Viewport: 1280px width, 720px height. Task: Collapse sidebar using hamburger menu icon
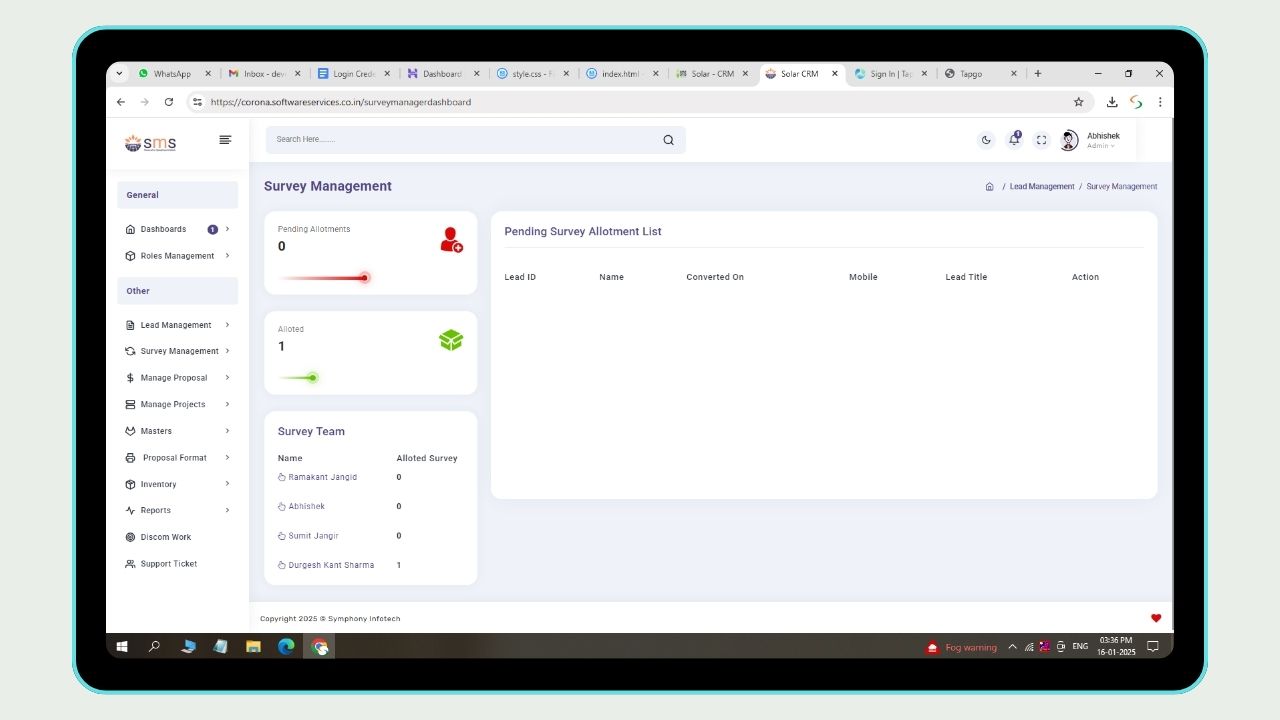coord(225,140)
